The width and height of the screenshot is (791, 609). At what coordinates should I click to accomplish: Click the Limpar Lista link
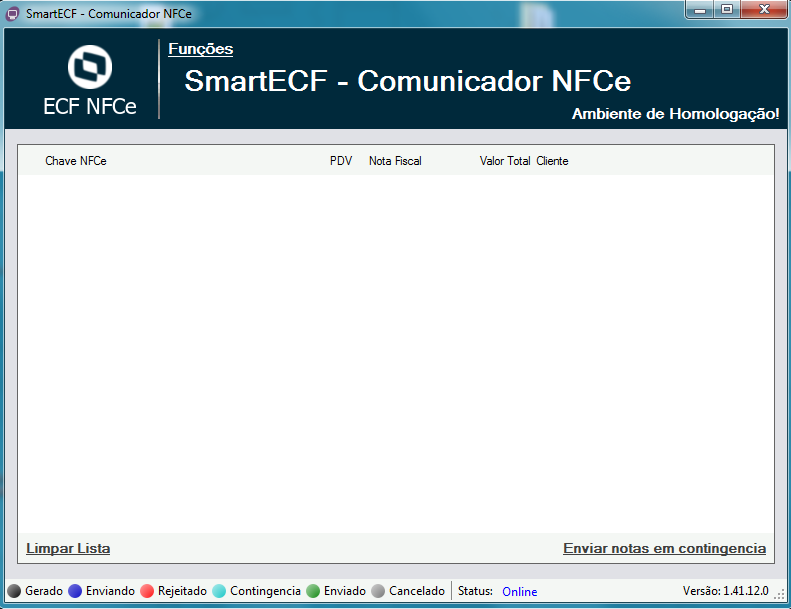click(x=68, y=548)
